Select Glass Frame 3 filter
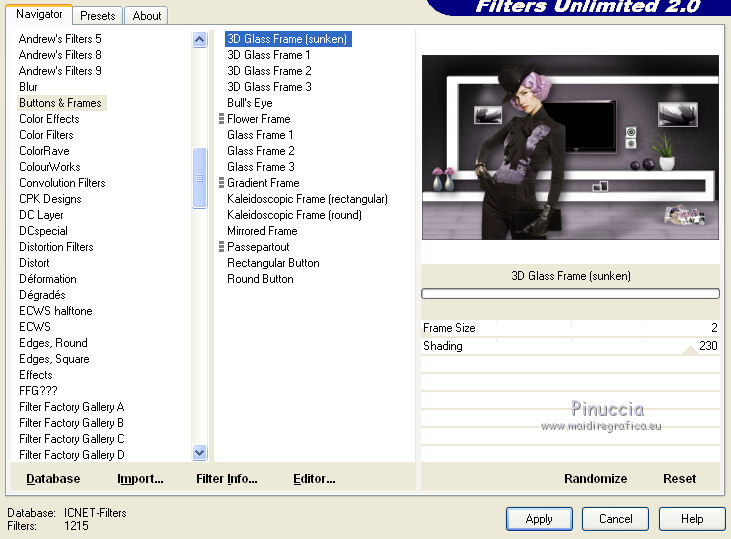The image size is (731, 539). click(261, 167)
